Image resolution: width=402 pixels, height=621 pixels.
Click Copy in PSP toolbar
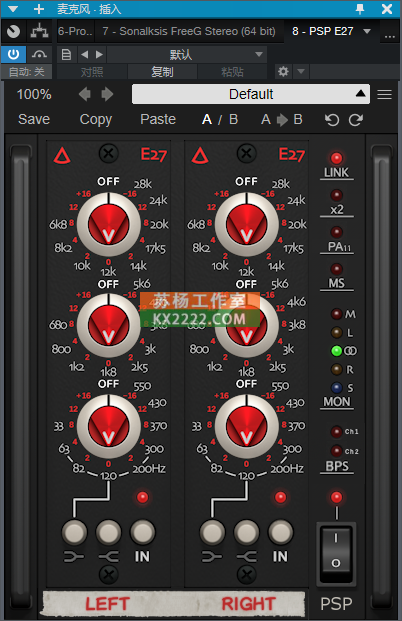click(96, 119)
